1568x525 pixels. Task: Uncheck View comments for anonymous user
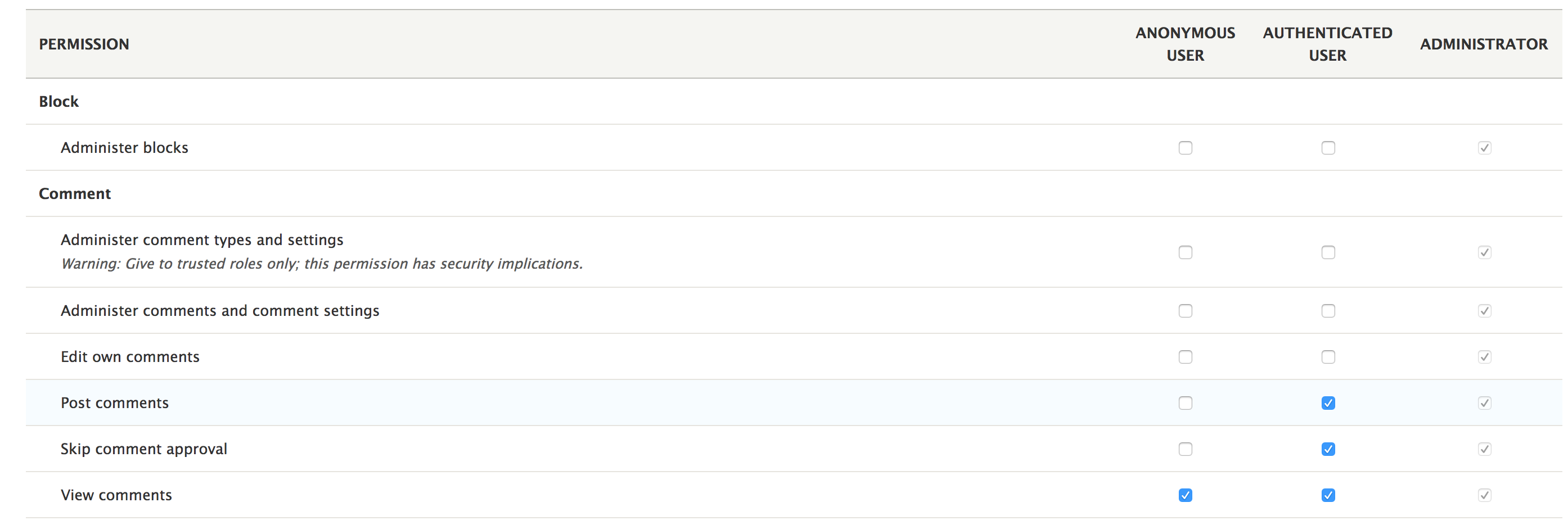point(1184,496)
